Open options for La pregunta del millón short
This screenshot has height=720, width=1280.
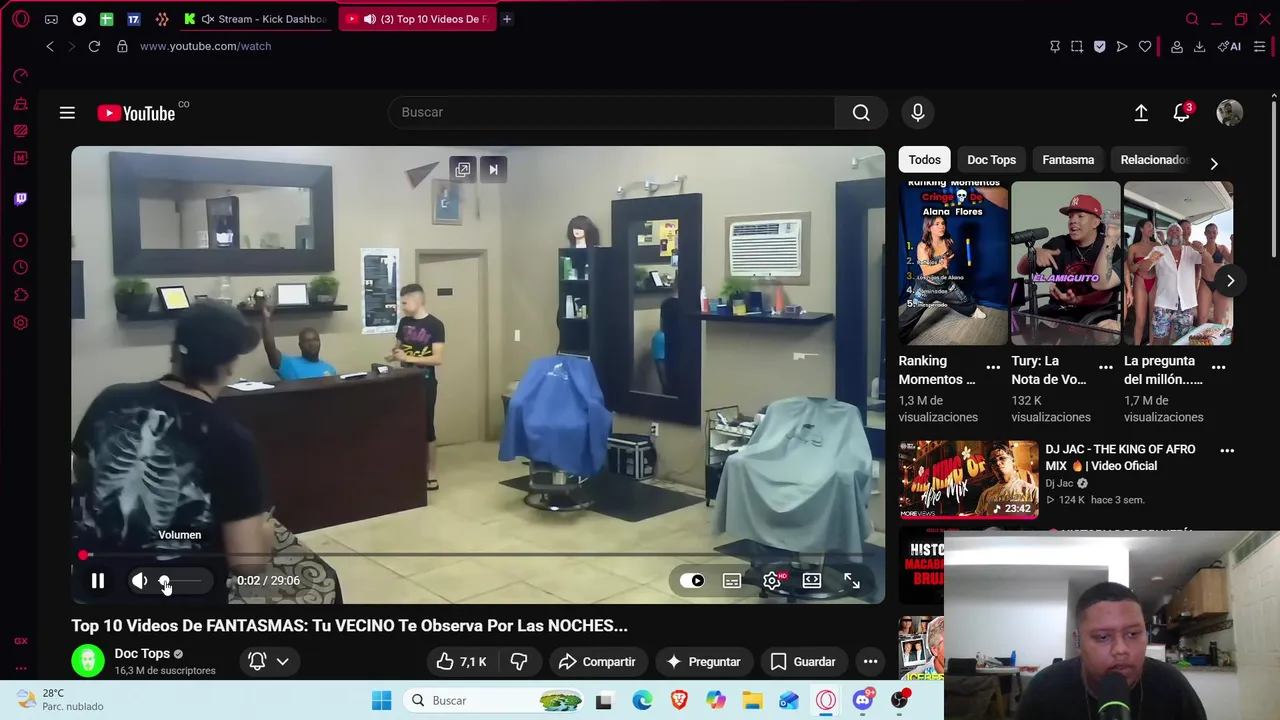1219,368
